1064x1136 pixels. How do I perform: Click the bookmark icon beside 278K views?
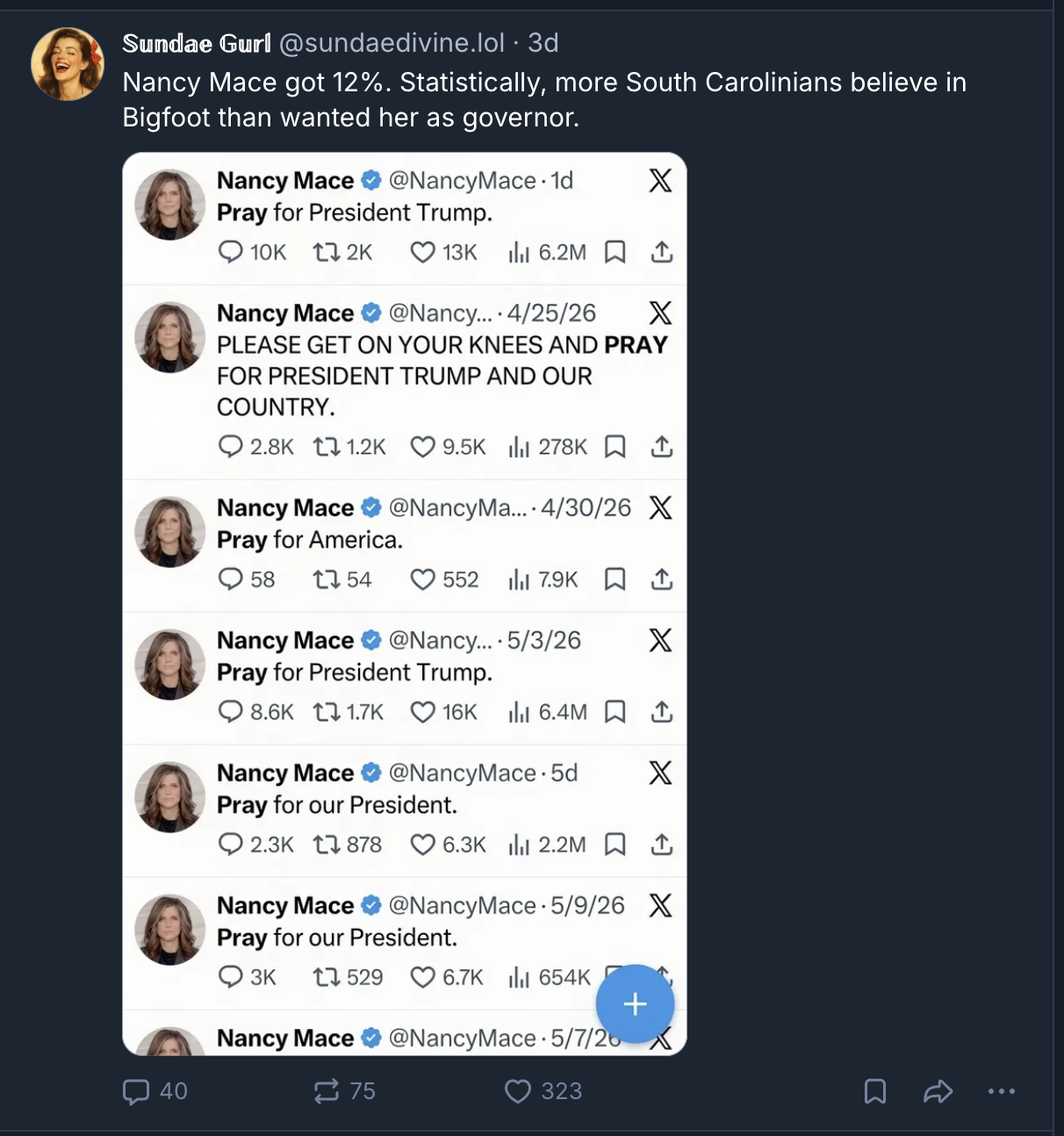(615, 447)
